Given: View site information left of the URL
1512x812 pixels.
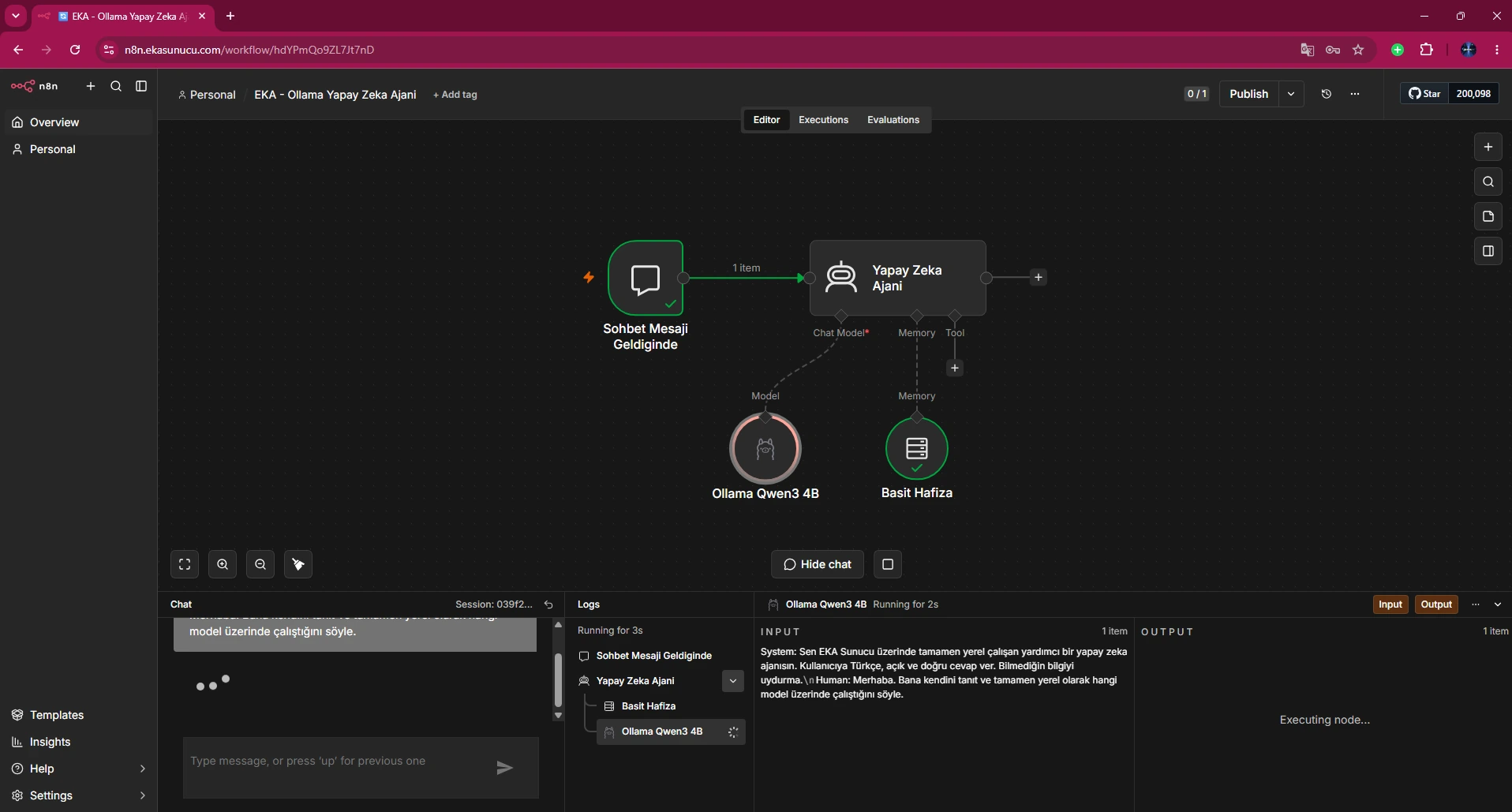Looking at the screenshot, I should (x=110, y=50).
